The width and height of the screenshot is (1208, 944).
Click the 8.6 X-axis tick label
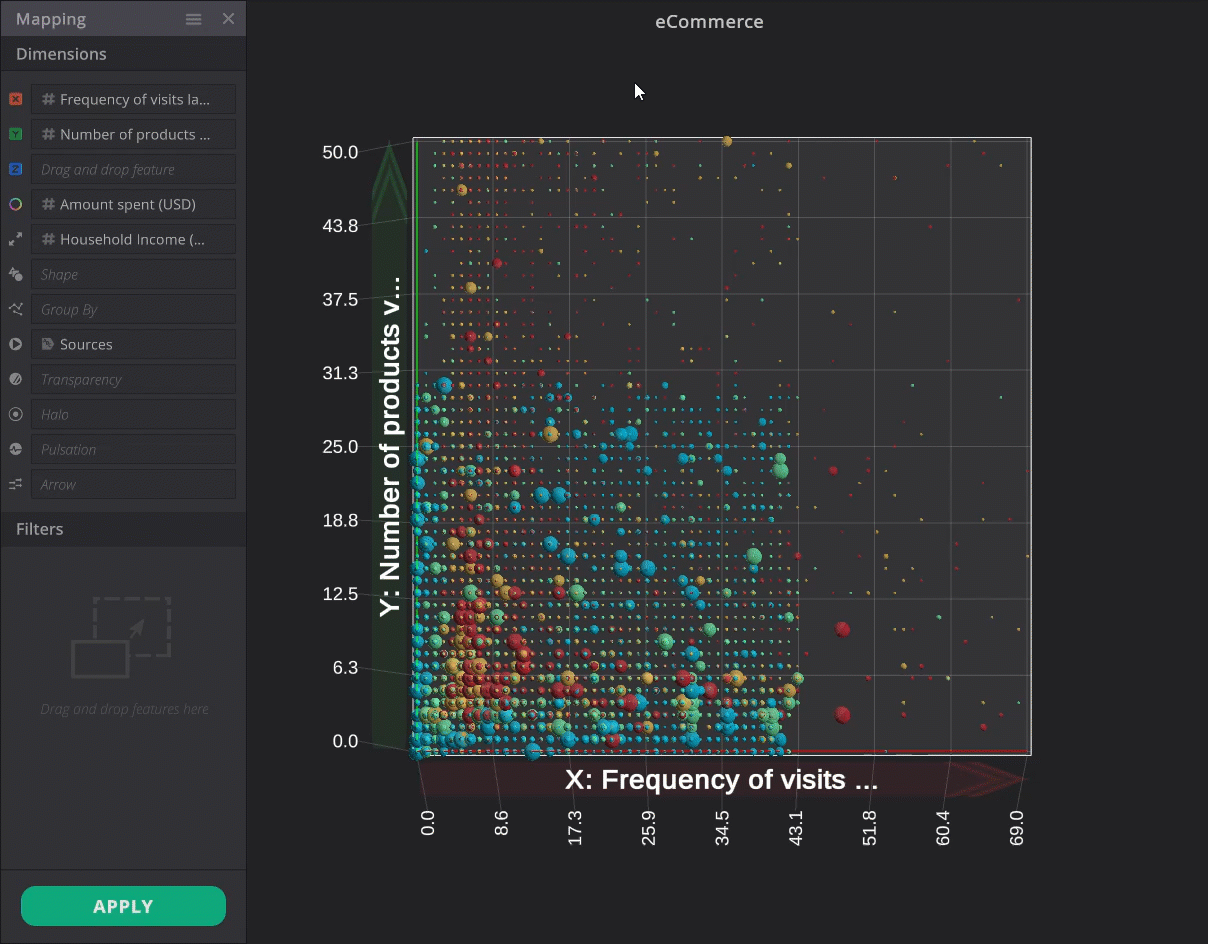501,824
